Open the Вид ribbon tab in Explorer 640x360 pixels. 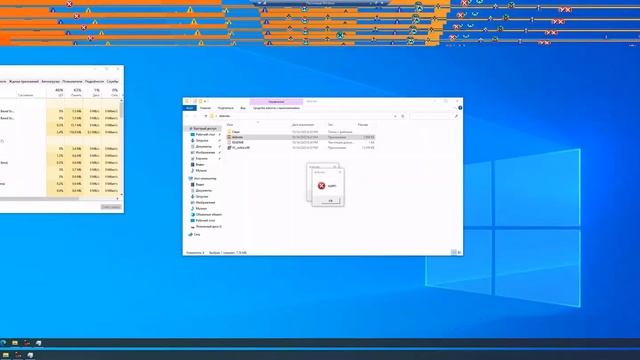tap(243, 108)
